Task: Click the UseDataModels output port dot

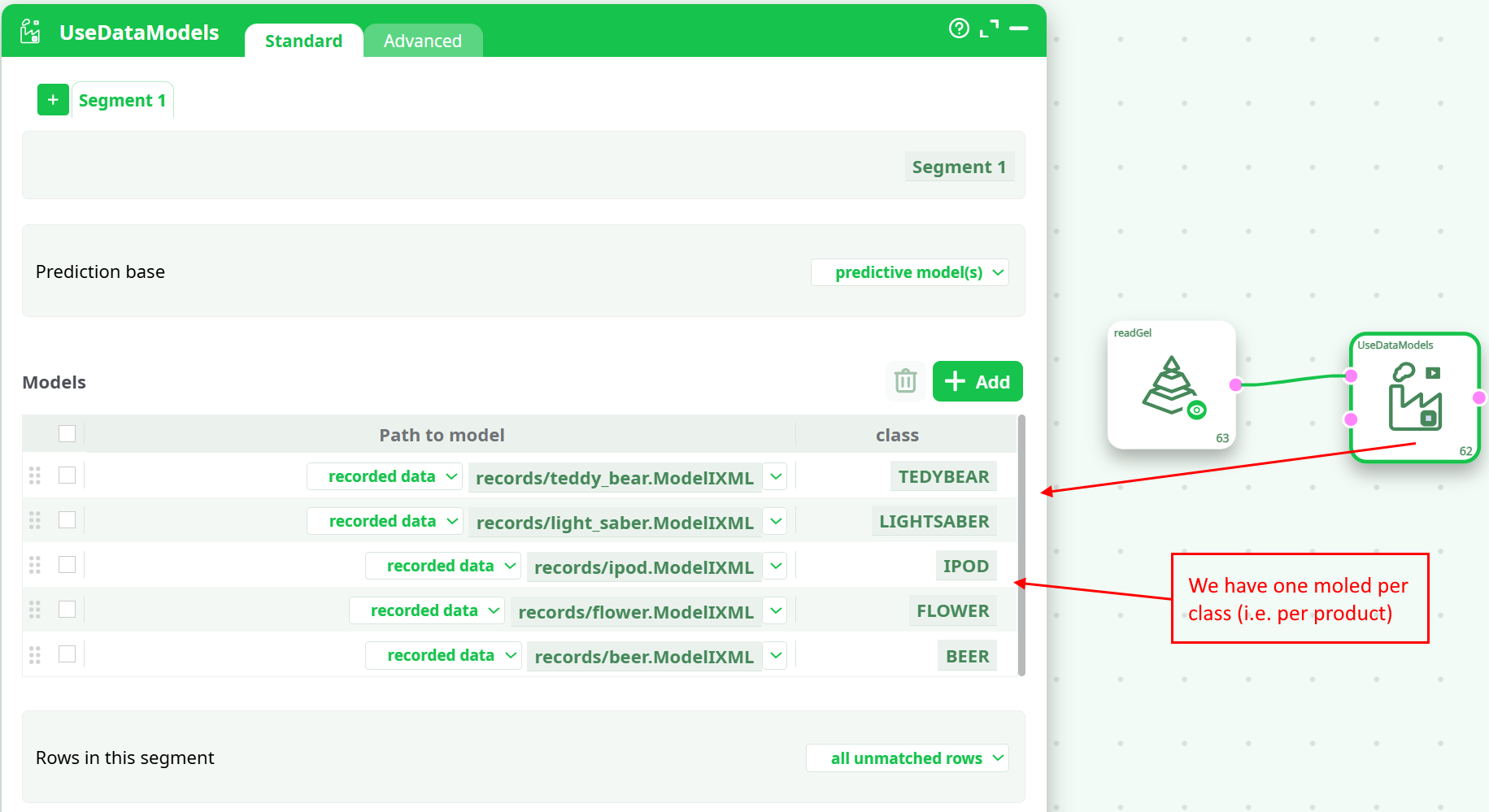Action: coord(1478,397)
